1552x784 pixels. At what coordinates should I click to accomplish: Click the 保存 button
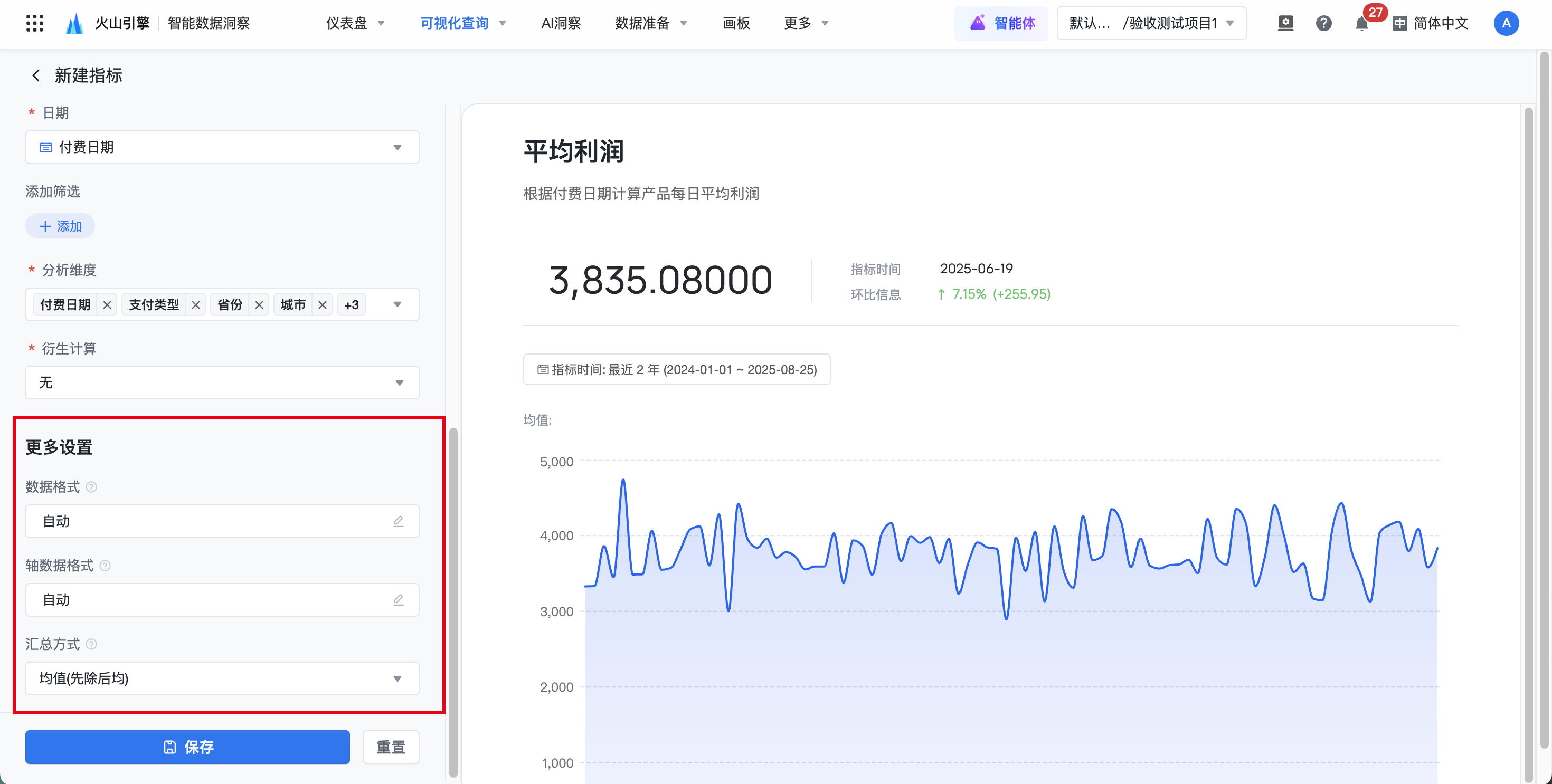[x=187, y=747]
